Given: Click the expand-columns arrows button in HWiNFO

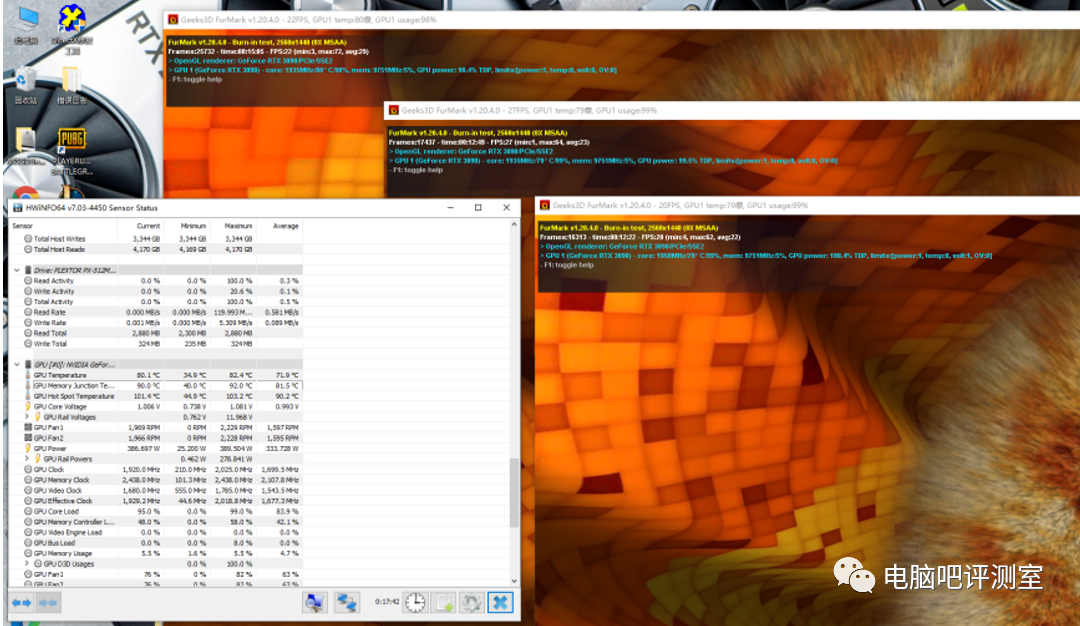Looking at the screenshot, I should (x=21, y=603).
